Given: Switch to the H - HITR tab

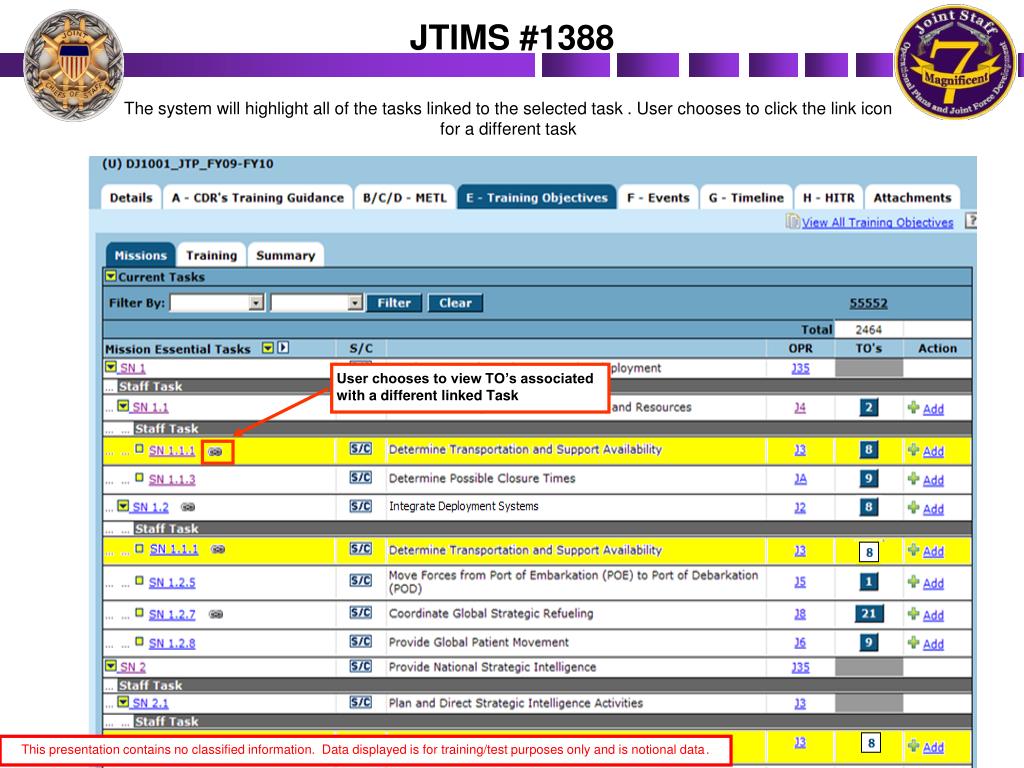Looking at the screenshot, I should (x=829, y=197).
